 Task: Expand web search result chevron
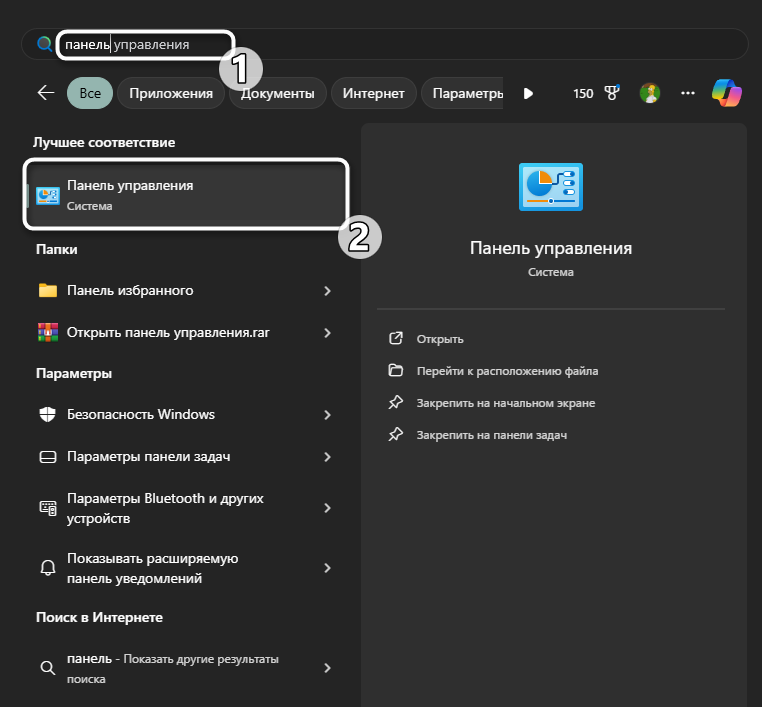[x=328, y=668]
